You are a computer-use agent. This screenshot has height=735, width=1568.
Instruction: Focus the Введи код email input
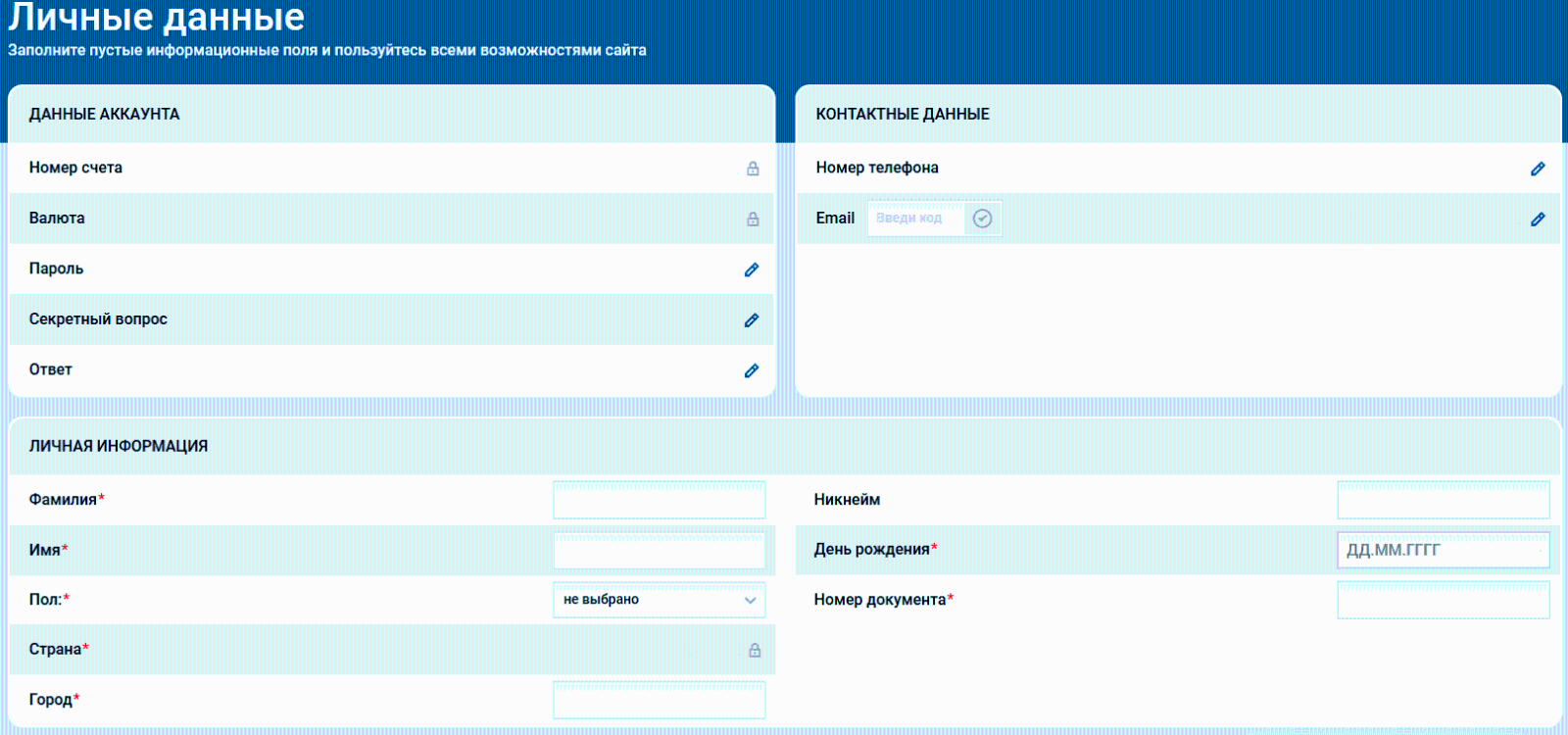click(915, 219)
